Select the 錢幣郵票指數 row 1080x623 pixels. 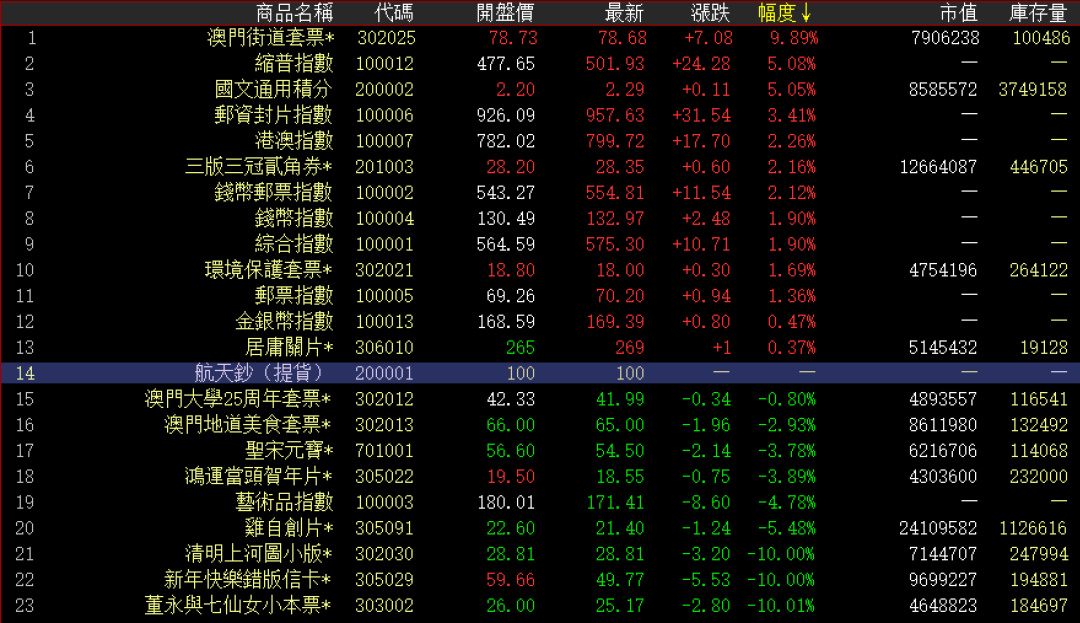540,193
